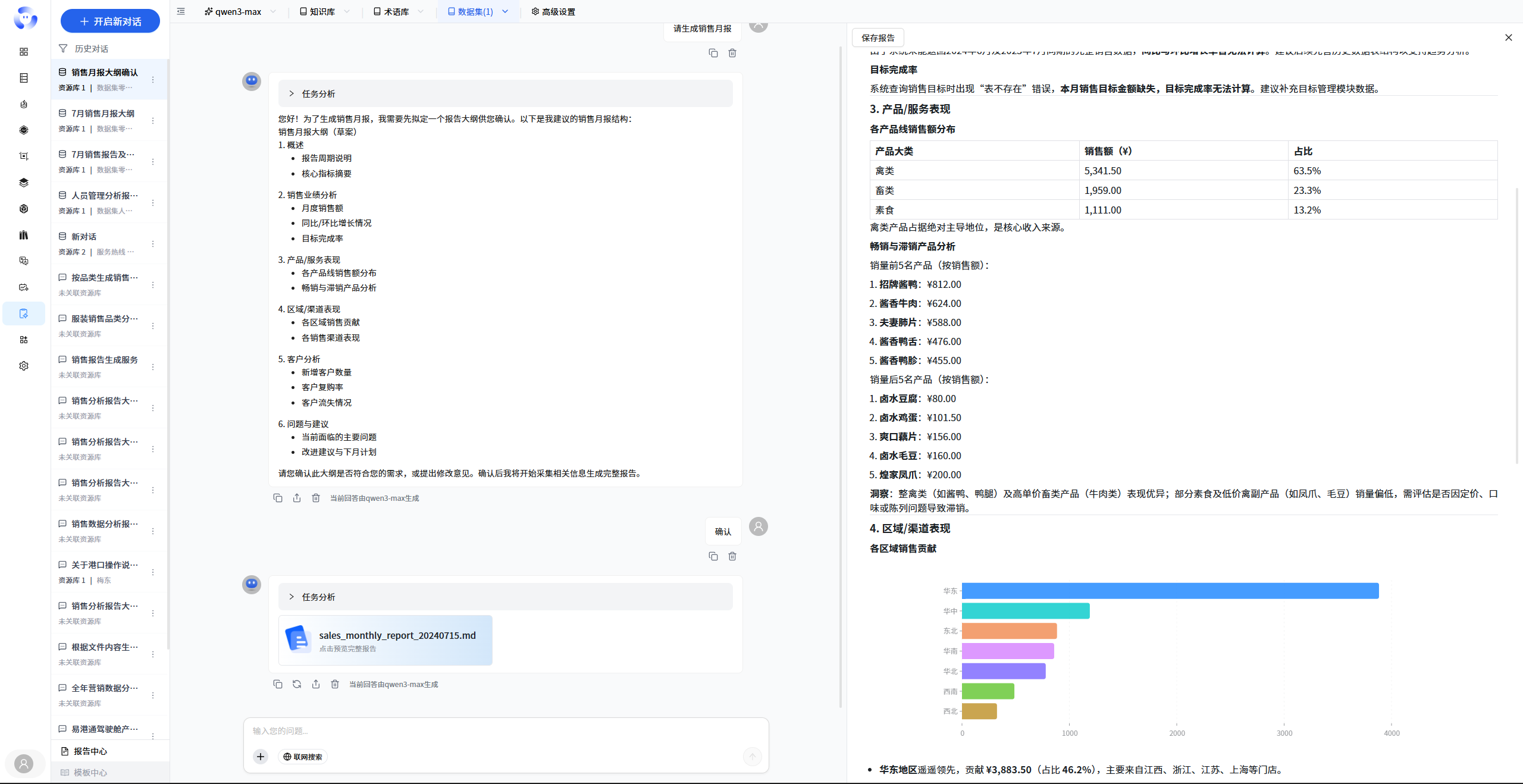Delete the latest assistant reply

click(x=335, y=684)
